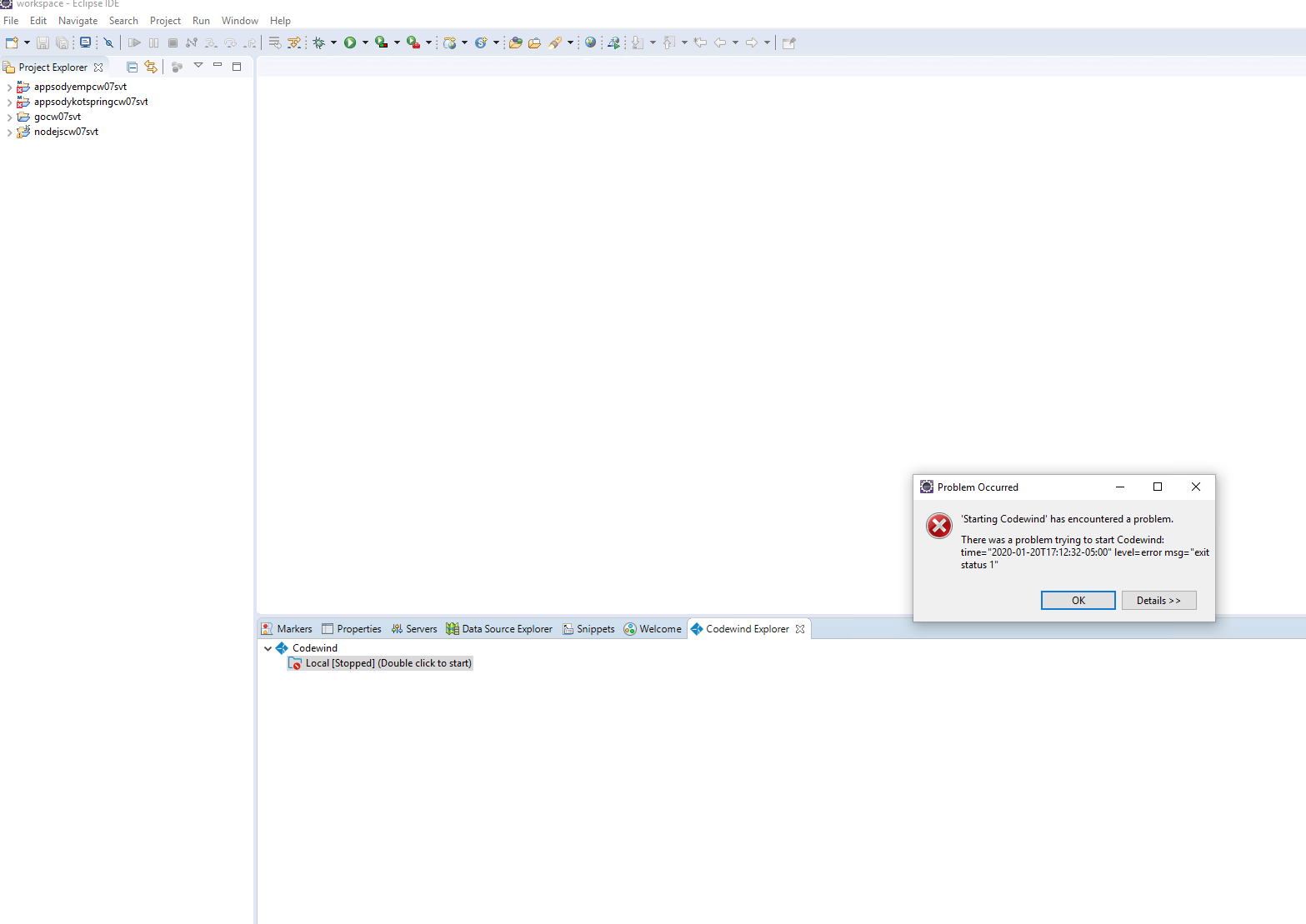Click the Skip All Breakpoints toolbar icon
This screenshot has height=924, width=1306.
(108, 42)
